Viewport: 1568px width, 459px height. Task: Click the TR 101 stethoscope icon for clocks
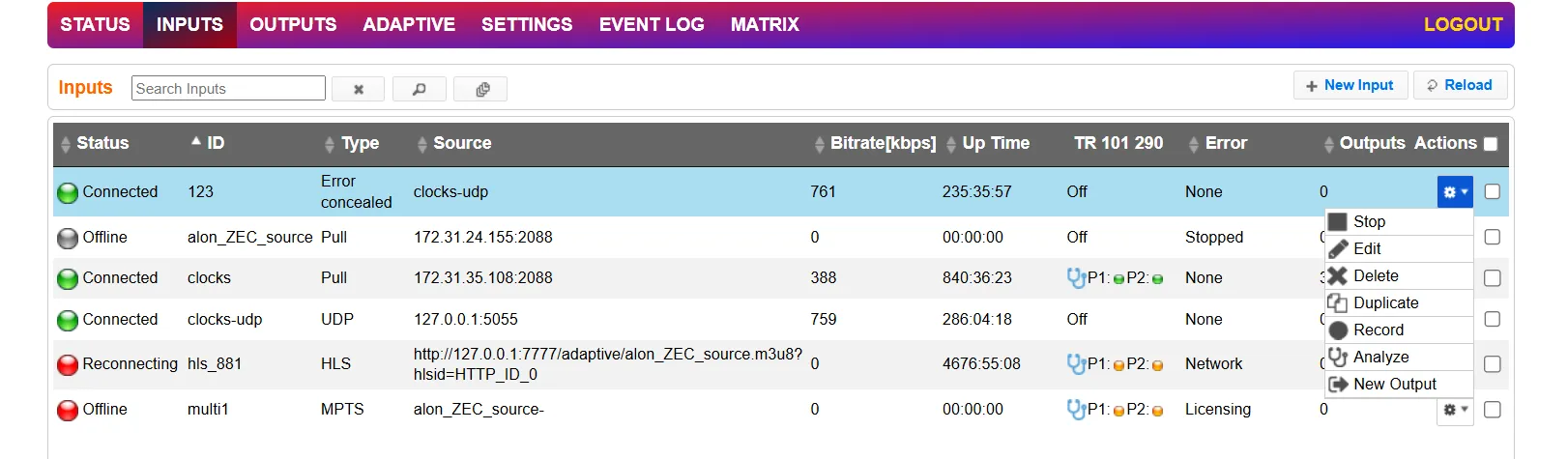[1076, 278]
